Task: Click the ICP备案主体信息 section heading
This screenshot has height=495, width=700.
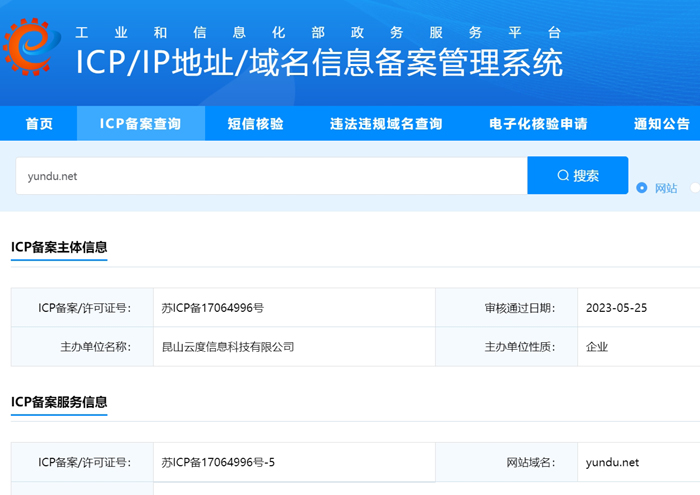Action: (59, 247)
